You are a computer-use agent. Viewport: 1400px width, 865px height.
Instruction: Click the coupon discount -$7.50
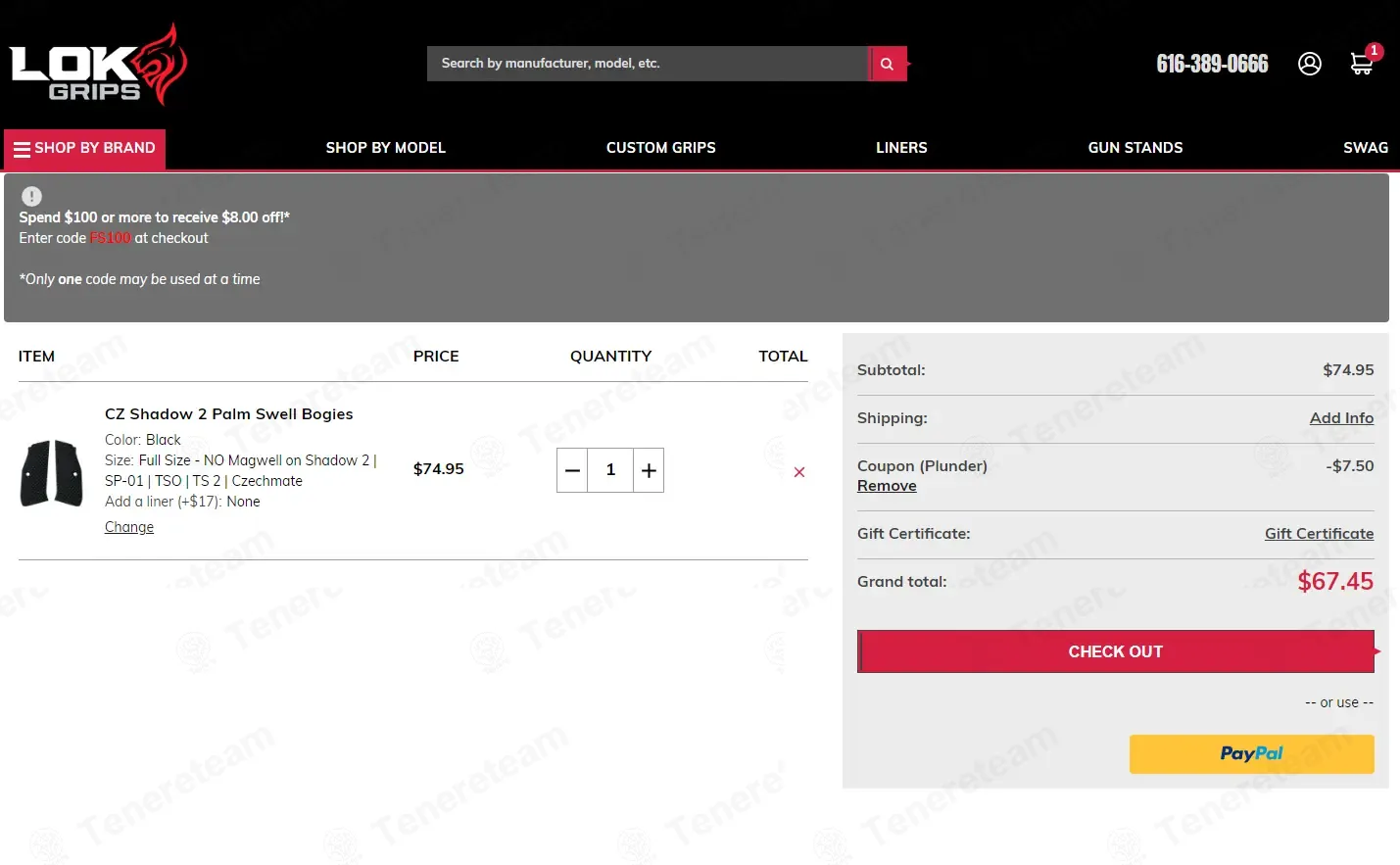click(x=1350, y=466)
